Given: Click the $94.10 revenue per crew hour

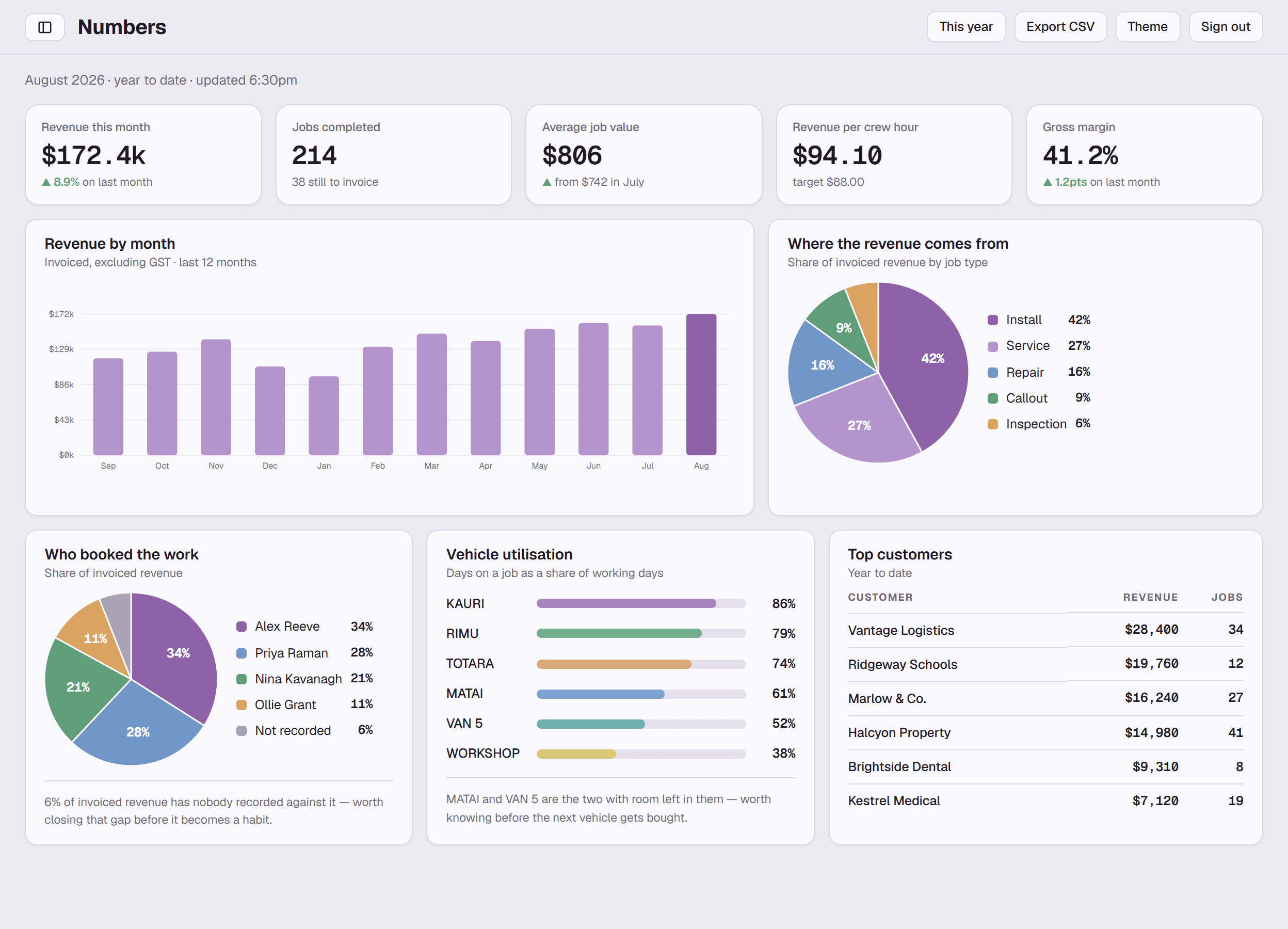Looking at the screenshot, I should point(837,155).
